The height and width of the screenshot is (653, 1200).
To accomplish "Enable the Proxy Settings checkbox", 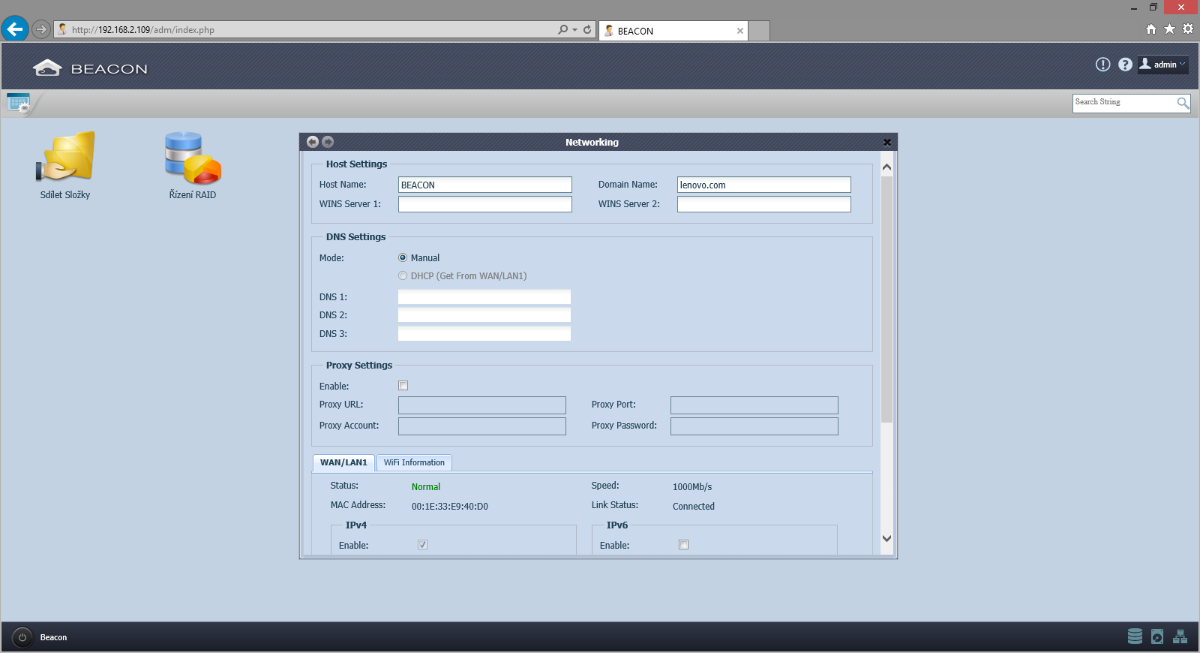I will 403,386.
